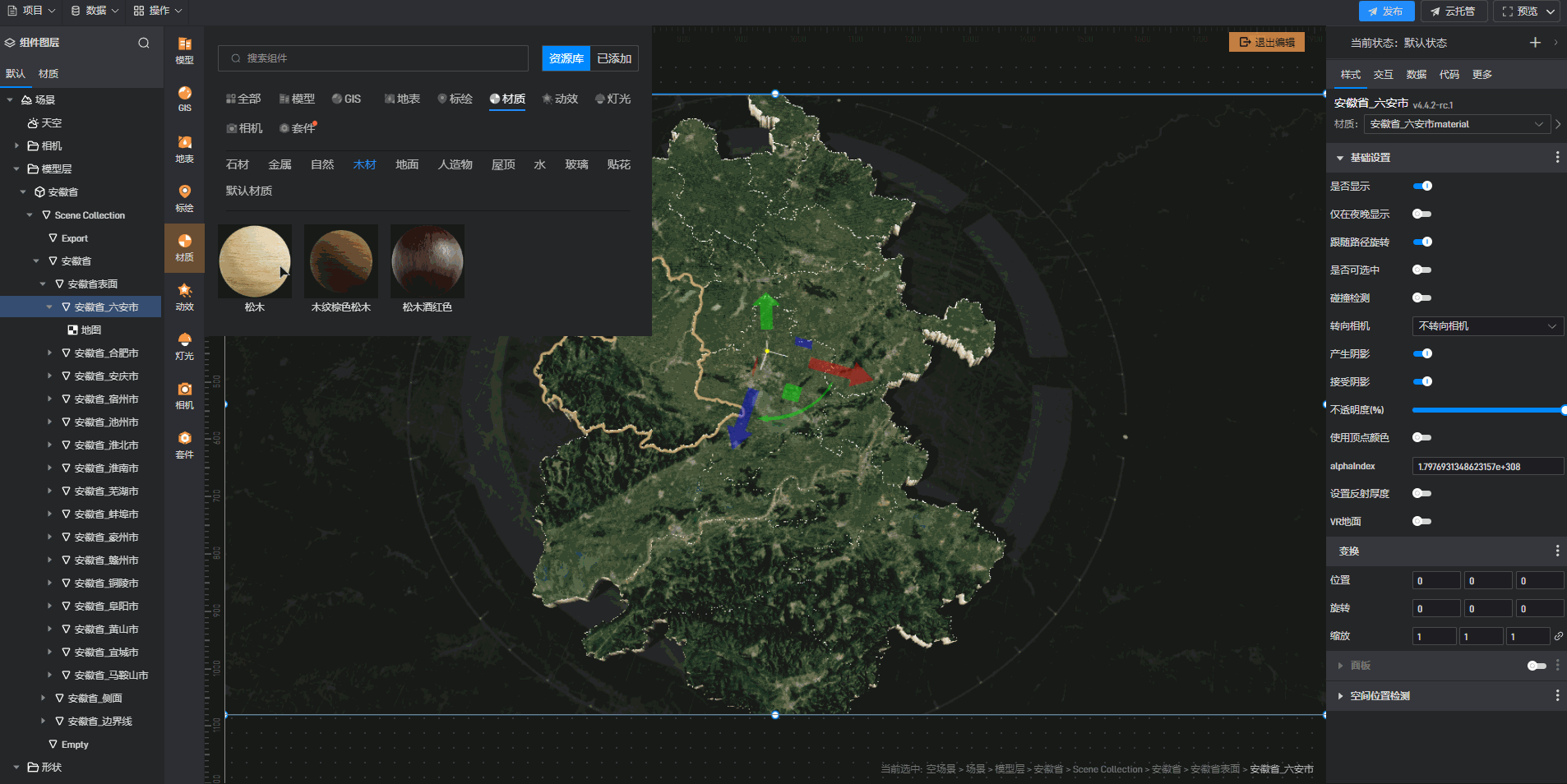Open the GIS category in the icon sidebar
Viewport: 1567px width, 784px height.
184,99
